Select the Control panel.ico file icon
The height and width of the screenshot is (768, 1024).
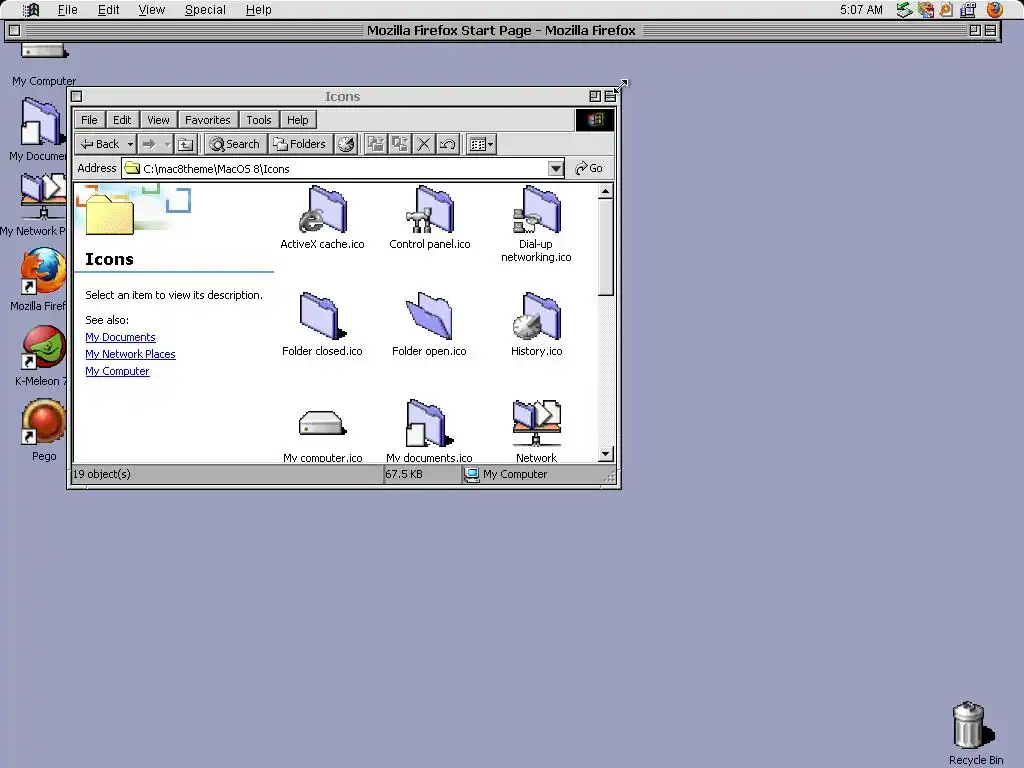point(430,209)
